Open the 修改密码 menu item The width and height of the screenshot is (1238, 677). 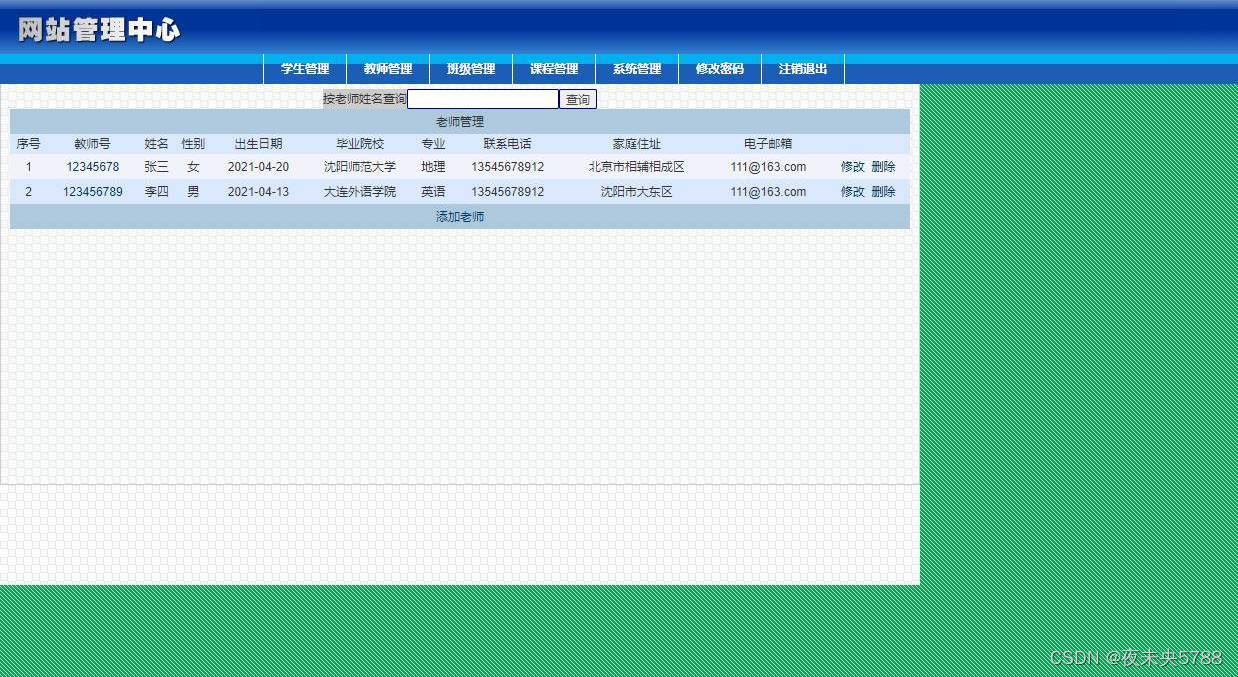coord(720,69)
